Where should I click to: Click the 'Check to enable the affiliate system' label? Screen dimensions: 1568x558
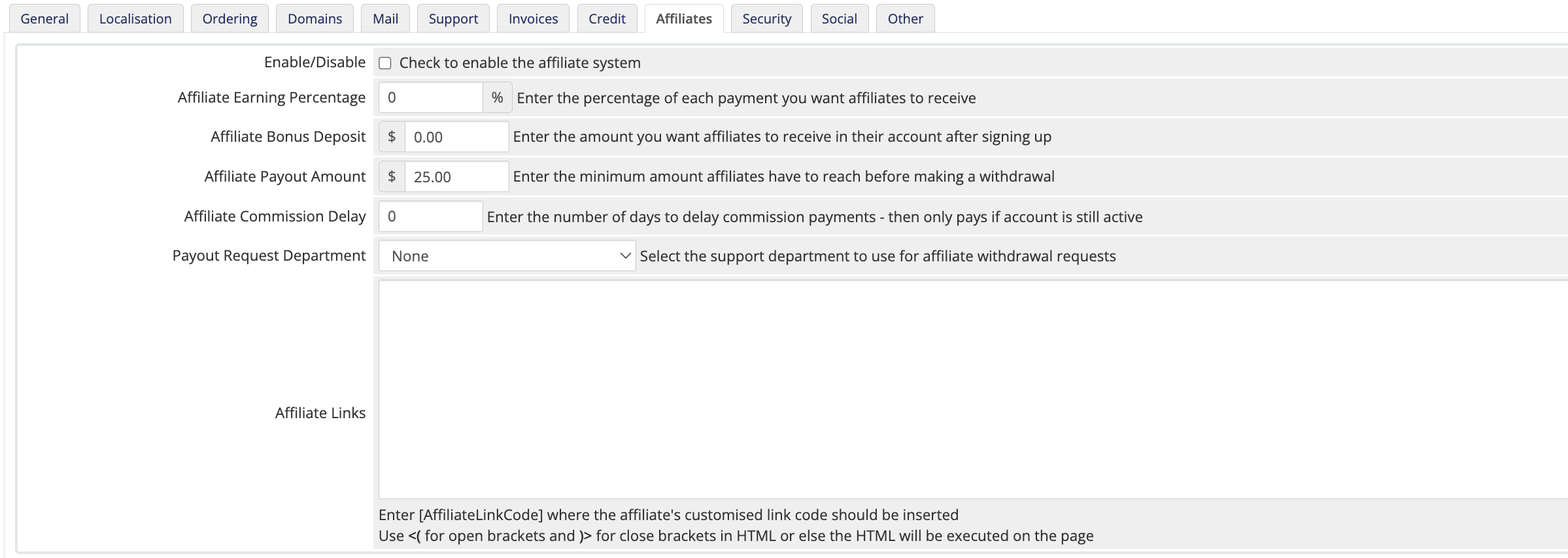click(520, 63)
